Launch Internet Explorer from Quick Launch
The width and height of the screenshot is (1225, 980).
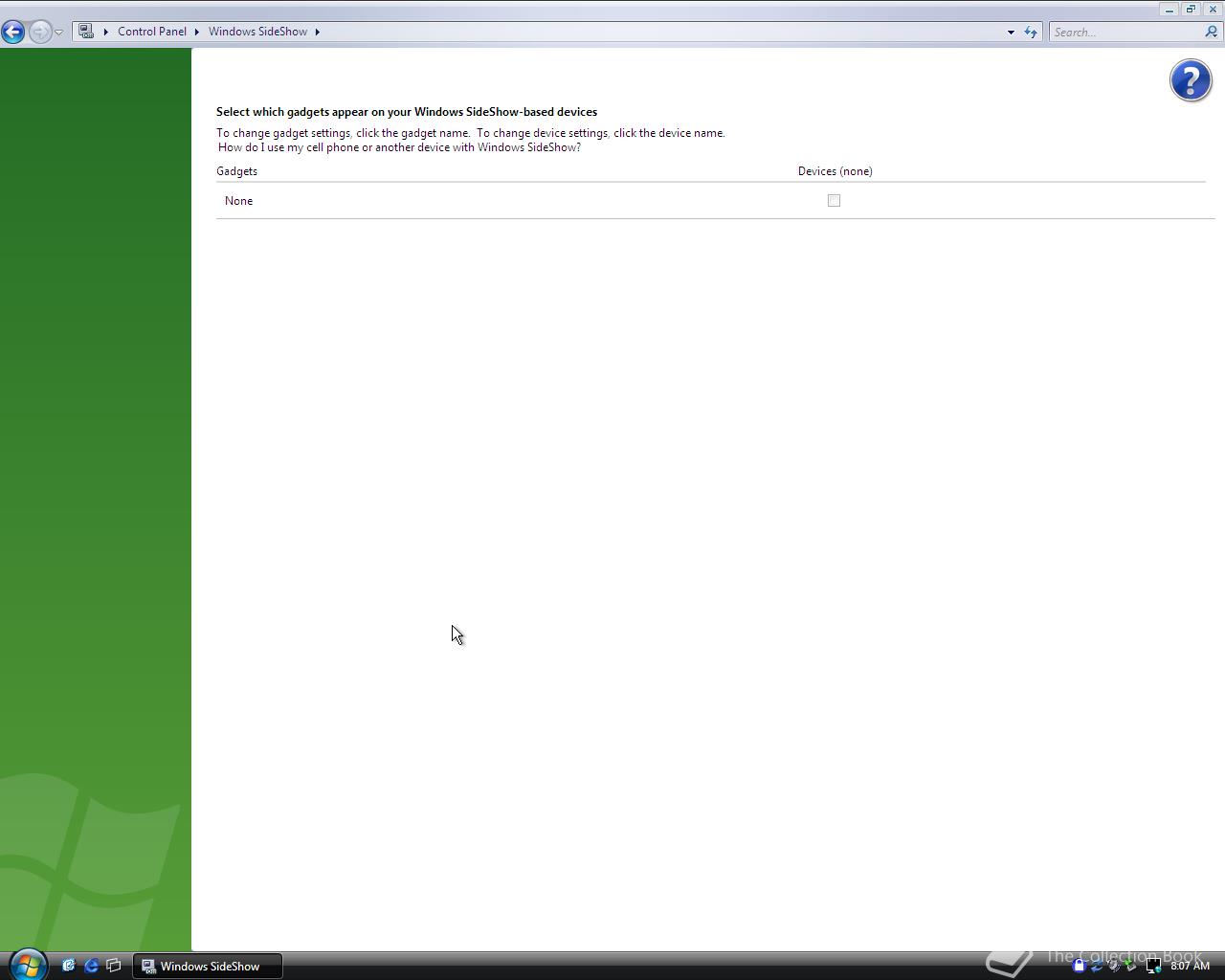click(x=91, y=966)
